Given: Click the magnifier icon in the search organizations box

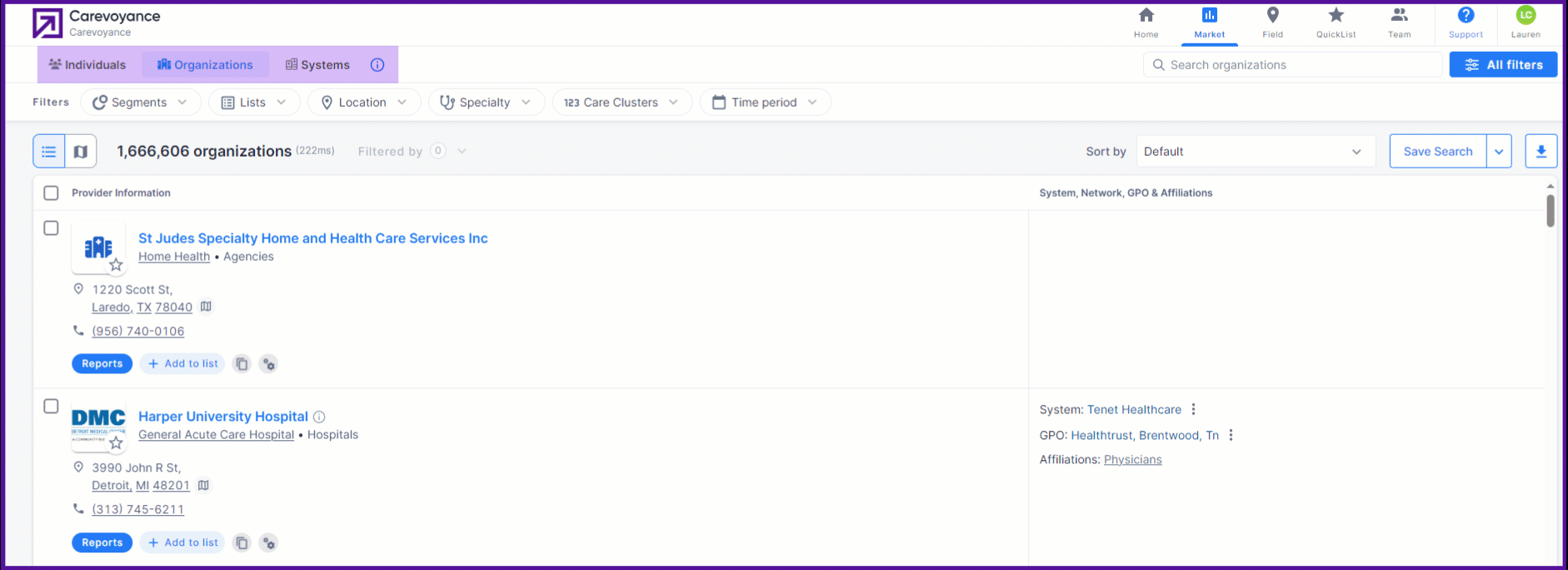Looking at the screenshot, I should 1158,65.
